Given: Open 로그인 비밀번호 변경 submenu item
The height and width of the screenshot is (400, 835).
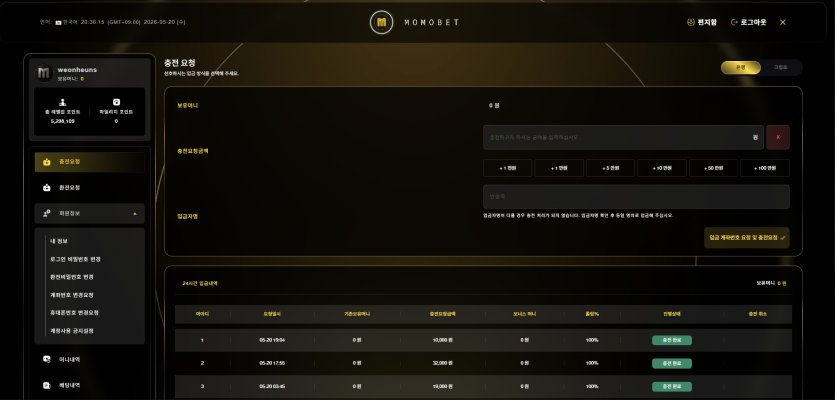Looking at the screenshot, I should tap(75, 259).
